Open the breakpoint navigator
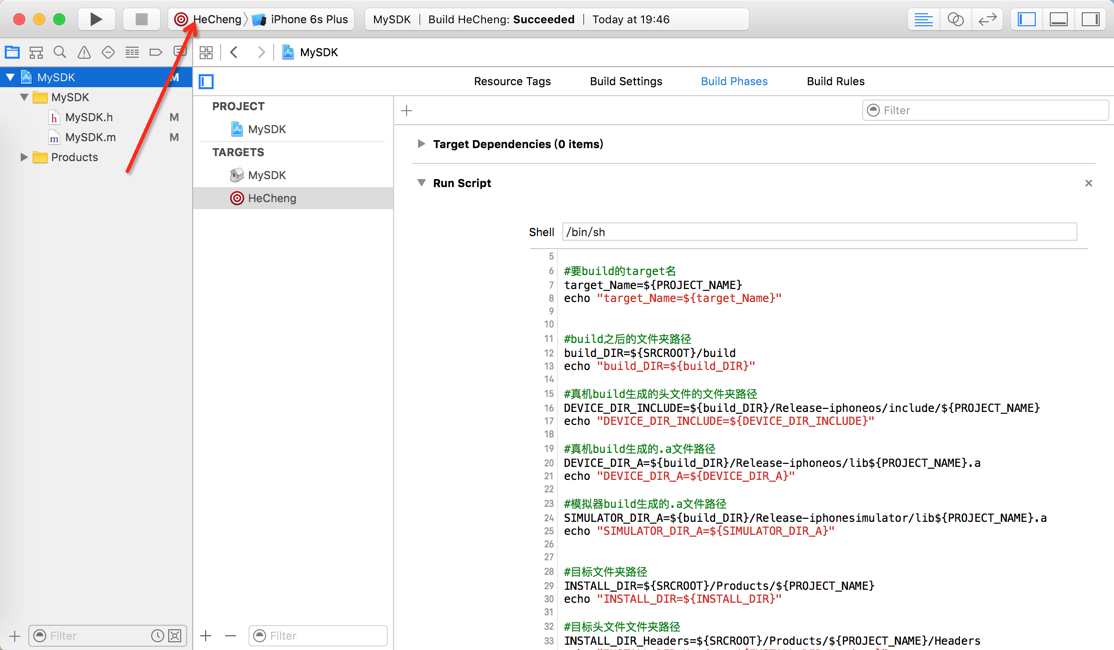This screenshot has height=650, width=1114. [x=156, y=52]
